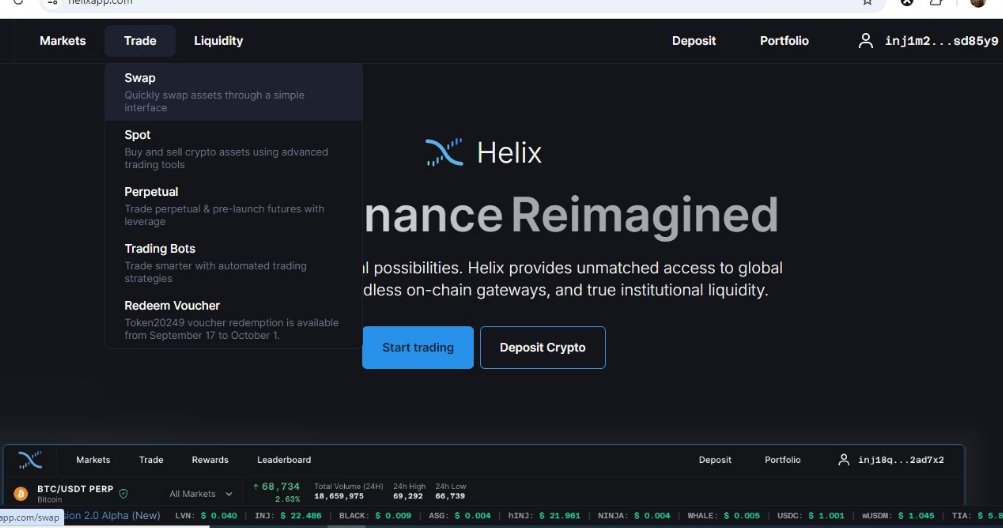This screenshot has width=1003, height=528.
Task: Click address inj18q...2ad7x2 in preview
Action: 901,460
